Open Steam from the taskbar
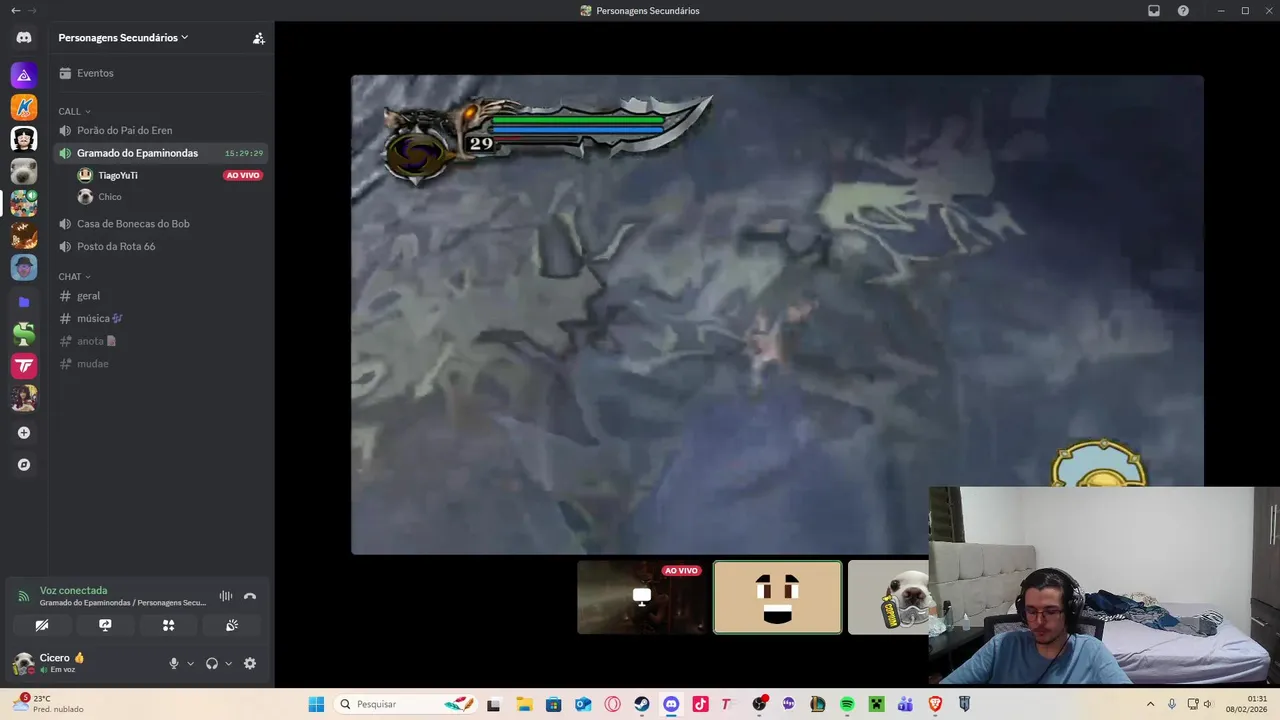The width and height of the screenshot is (1280, 720). [642, 704]
